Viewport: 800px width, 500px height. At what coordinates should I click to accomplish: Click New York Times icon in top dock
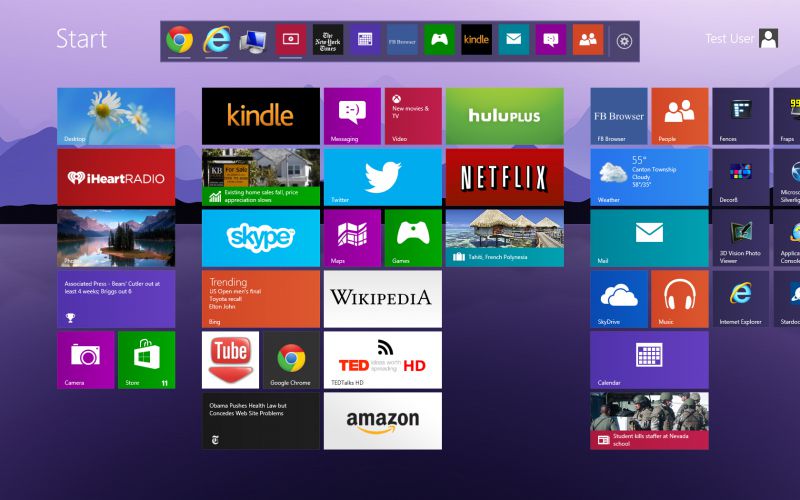(x=328, y=40)
